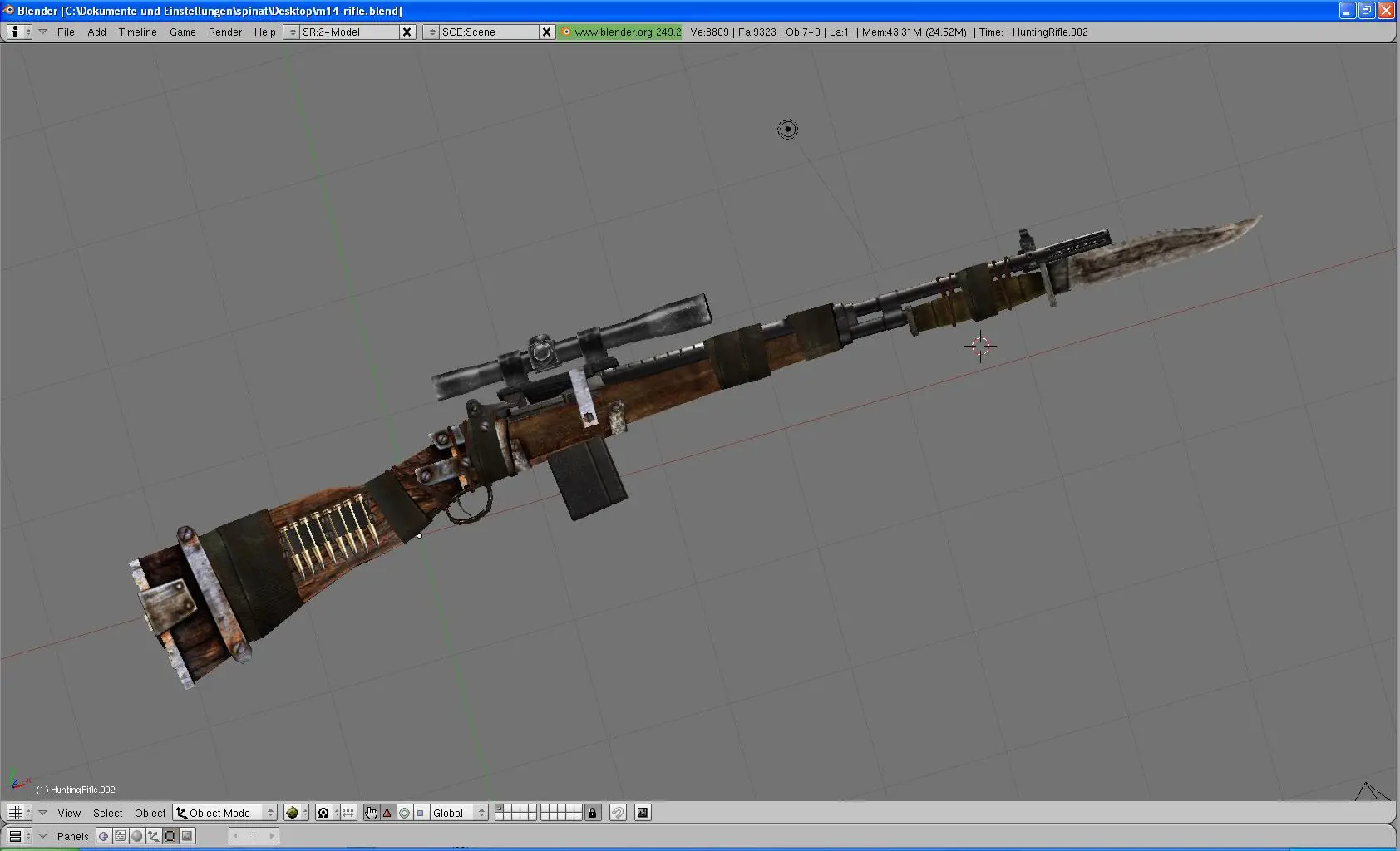The image size is (1400, 851).
Task: Decrease the current frame number
Action: tap(235, 836)
